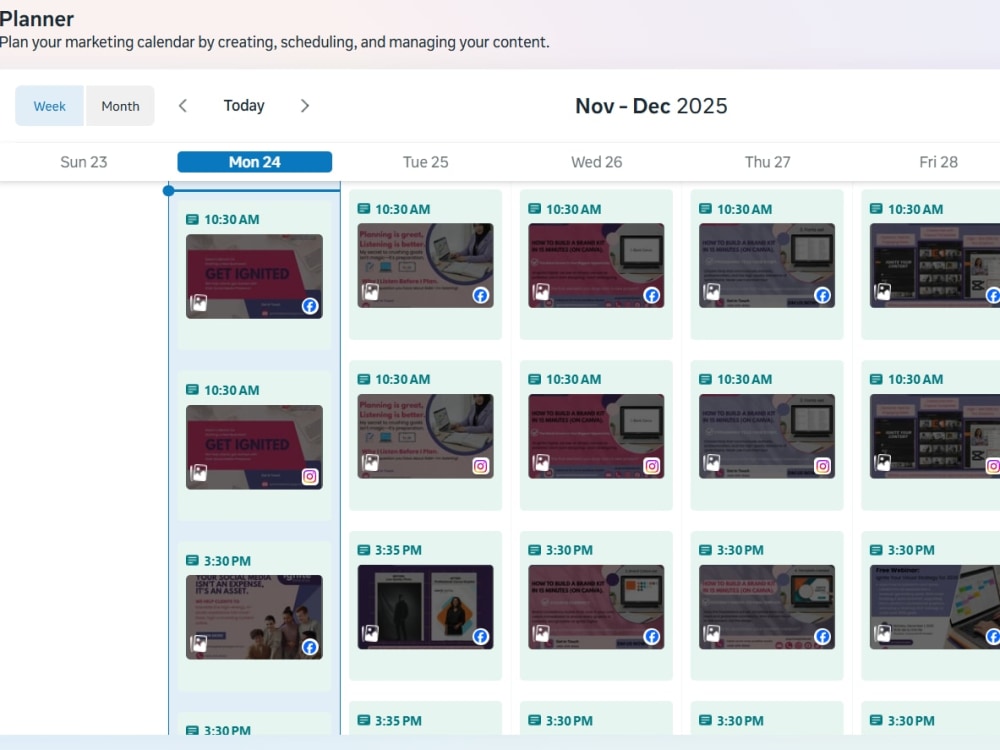The image size is (1000, 750).
Task: Open Thursday's 3:30 PM Facebook thumbnail
Action: [x=767, y=607]
